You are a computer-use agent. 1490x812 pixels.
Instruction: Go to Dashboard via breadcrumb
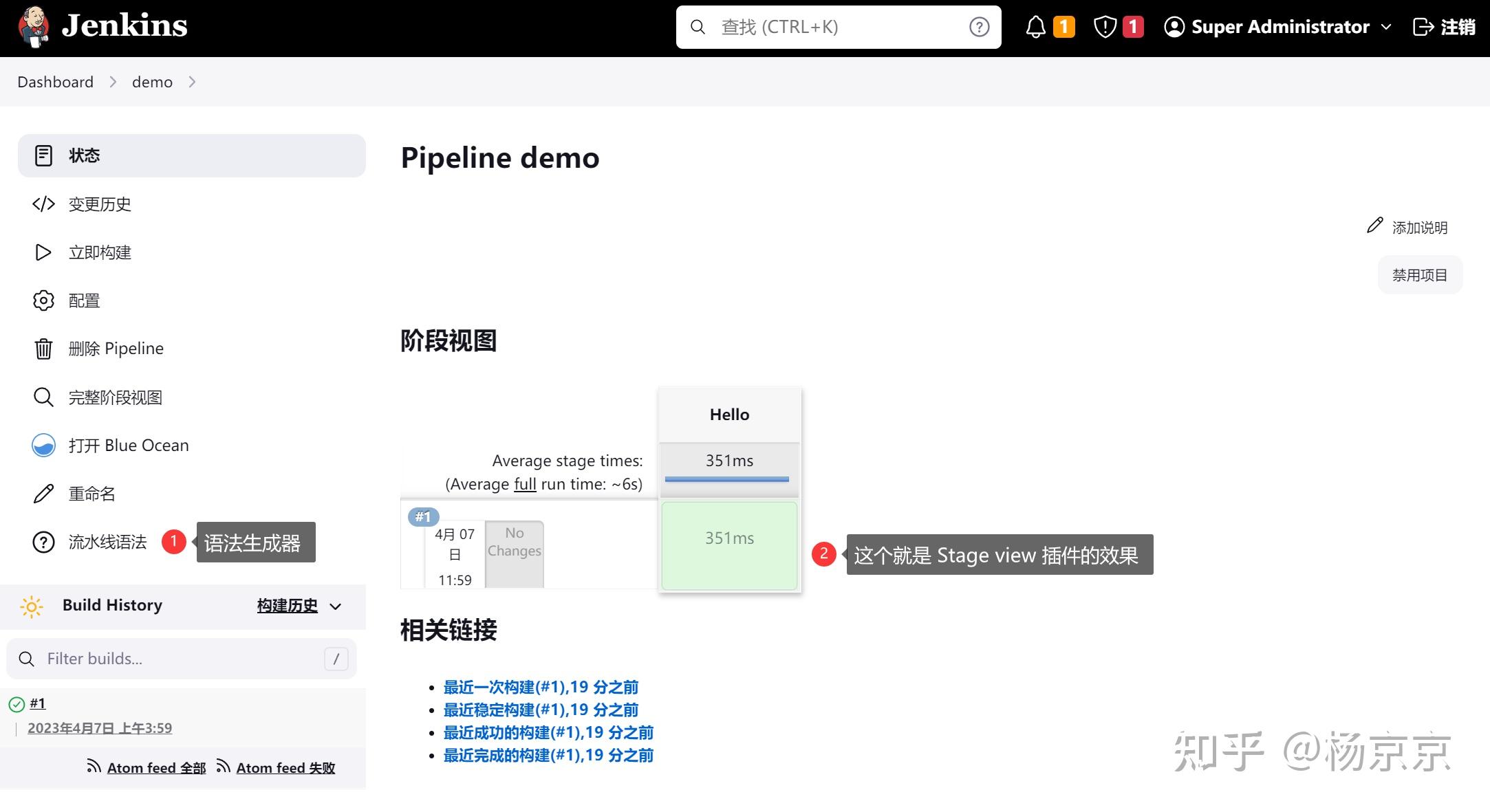[x=55, y=82]
